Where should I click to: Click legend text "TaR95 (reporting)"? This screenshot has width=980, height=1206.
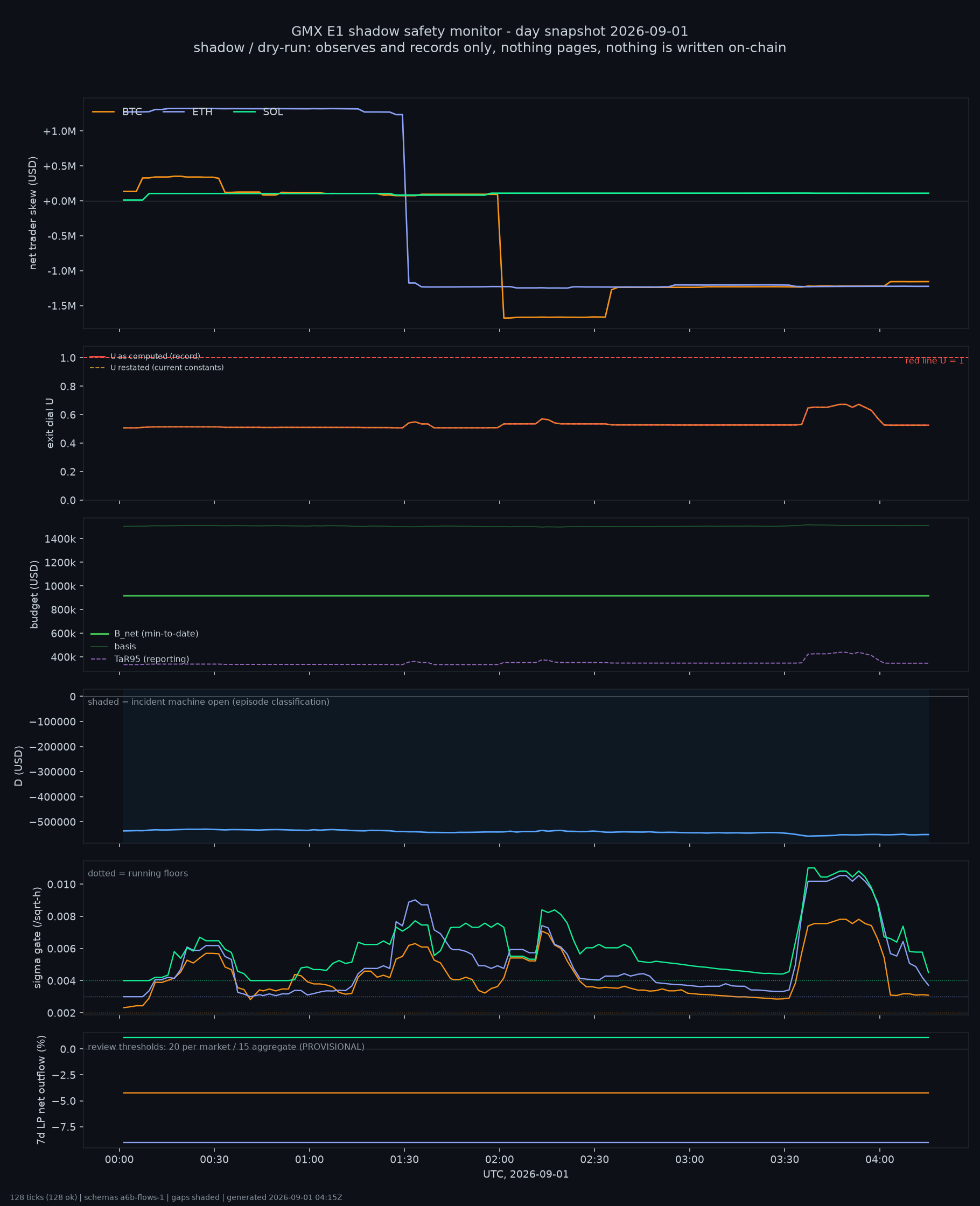[x=152, y=659]
